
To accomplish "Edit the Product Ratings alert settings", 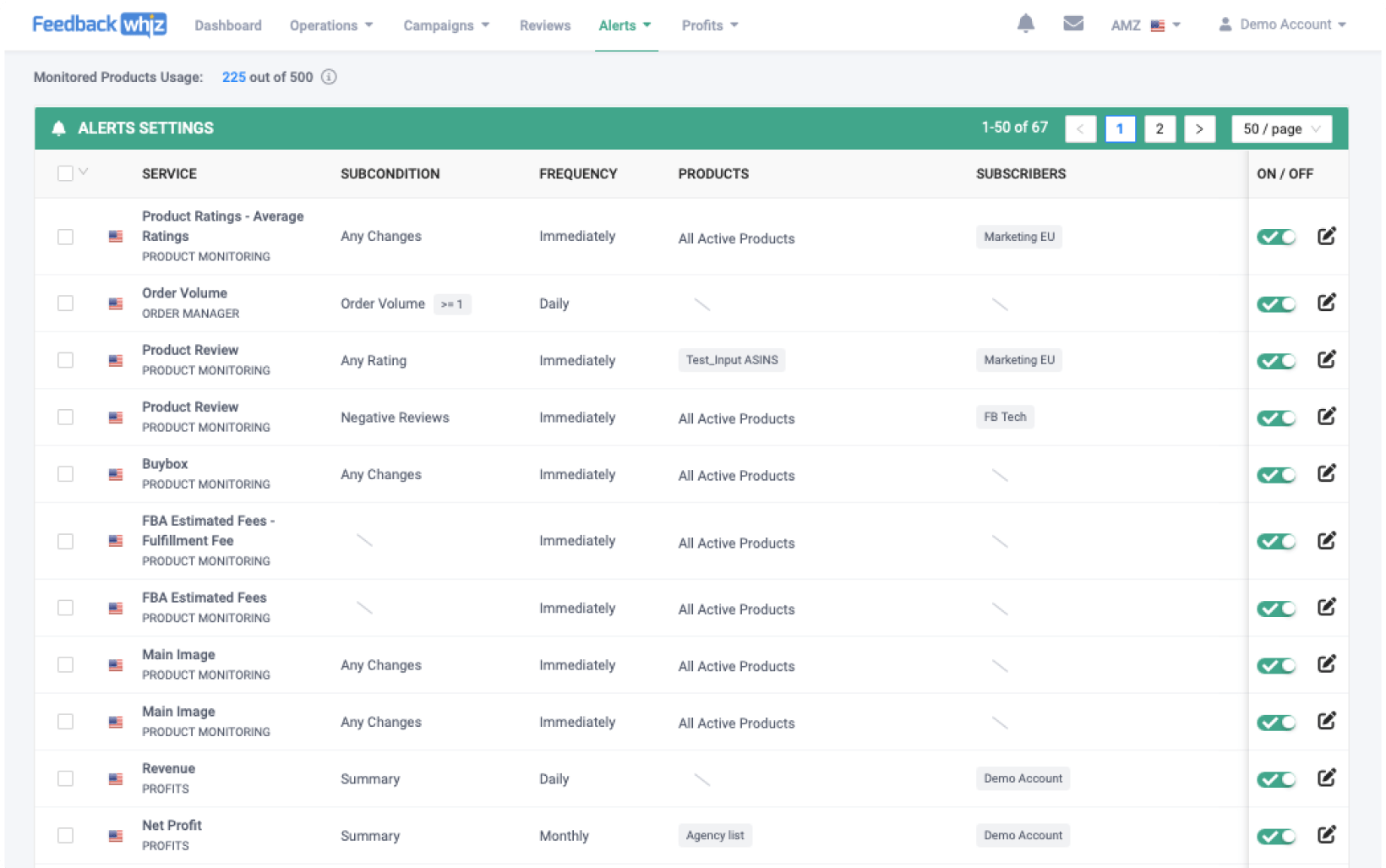I will [x=1327, y=236].
